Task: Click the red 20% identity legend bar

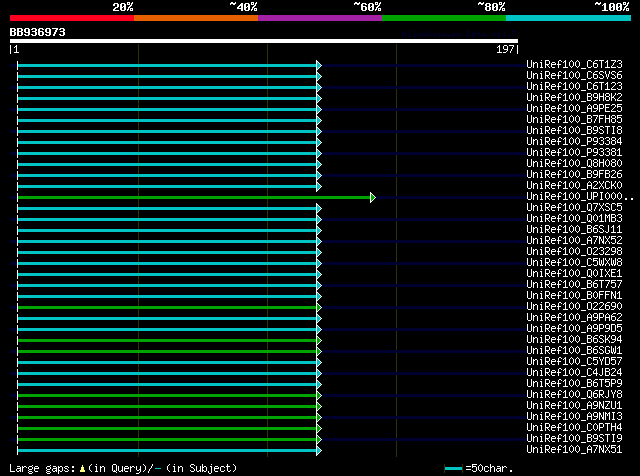Action: tap(72, 18)
